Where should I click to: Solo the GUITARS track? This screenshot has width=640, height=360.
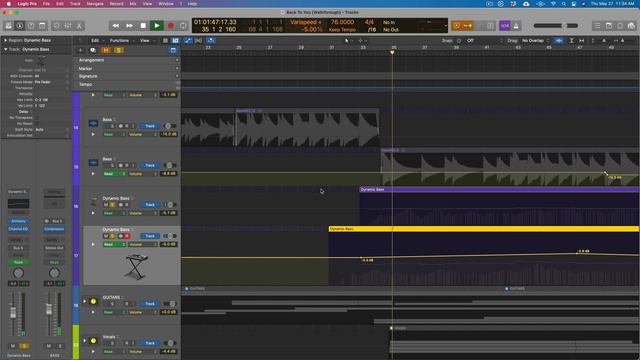tap(113, 304)
